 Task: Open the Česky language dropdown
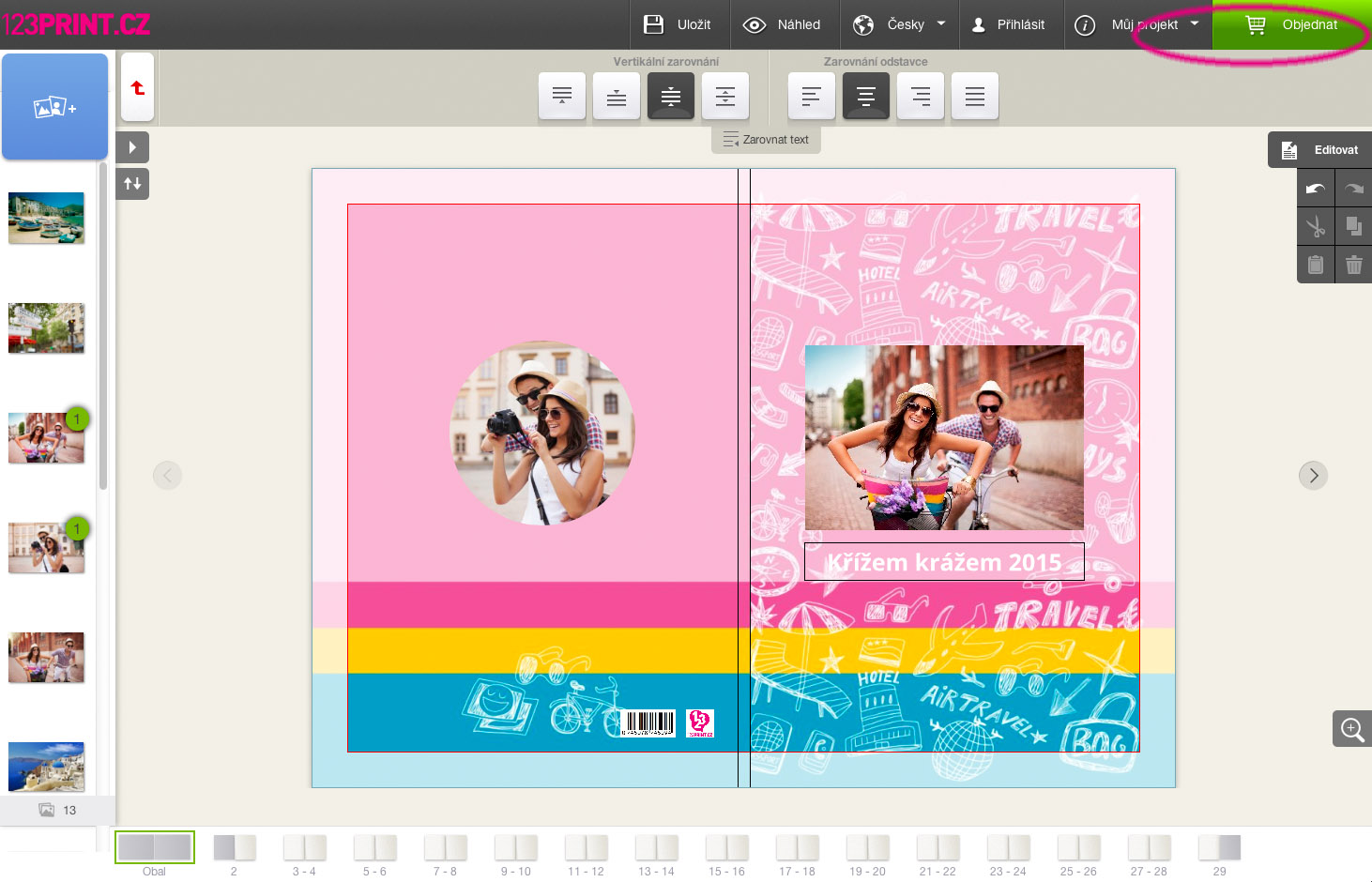click(899, 24)
